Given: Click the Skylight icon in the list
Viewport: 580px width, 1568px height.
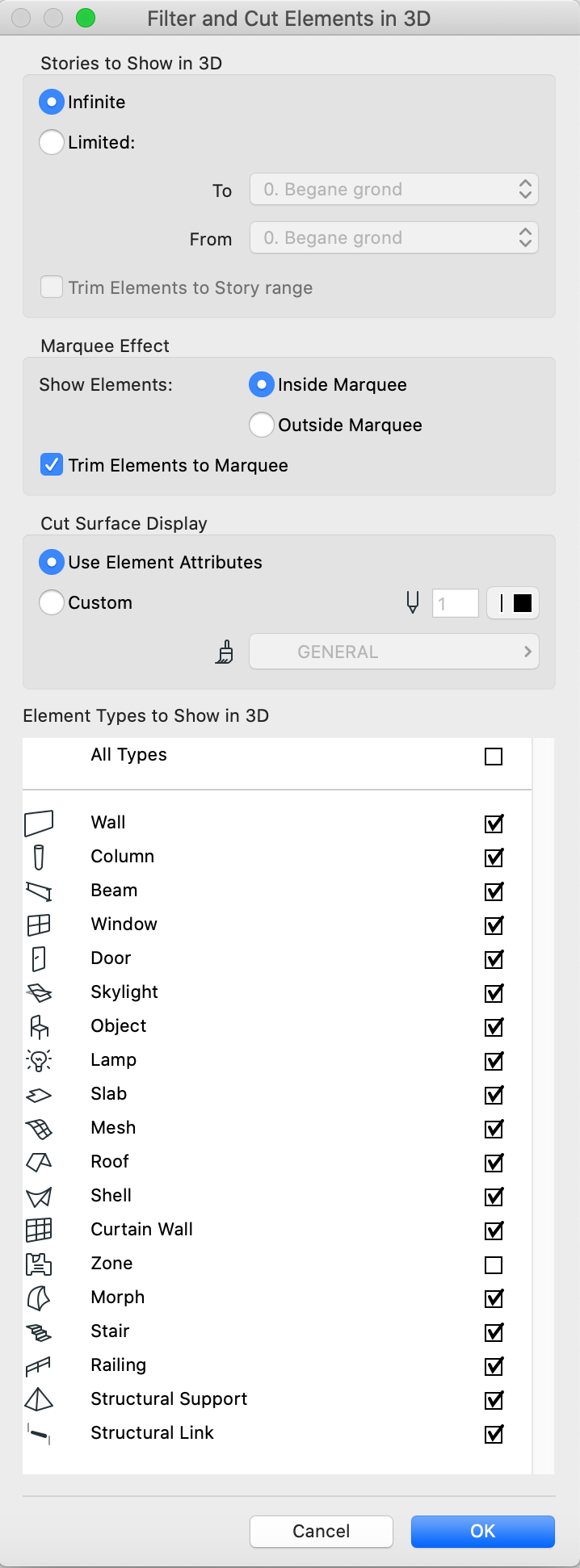Looking at the screenshot, I should (39, 992).
